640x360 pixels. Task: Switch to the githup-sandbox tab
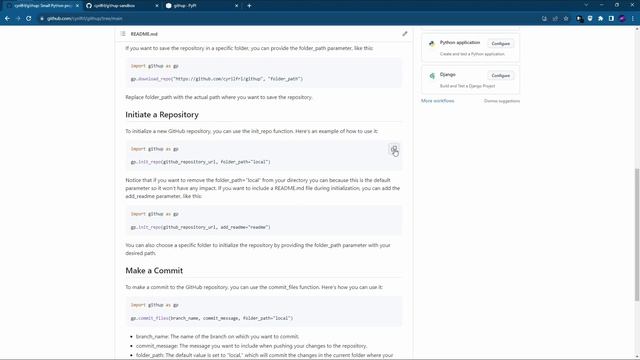tap(122, 6)
